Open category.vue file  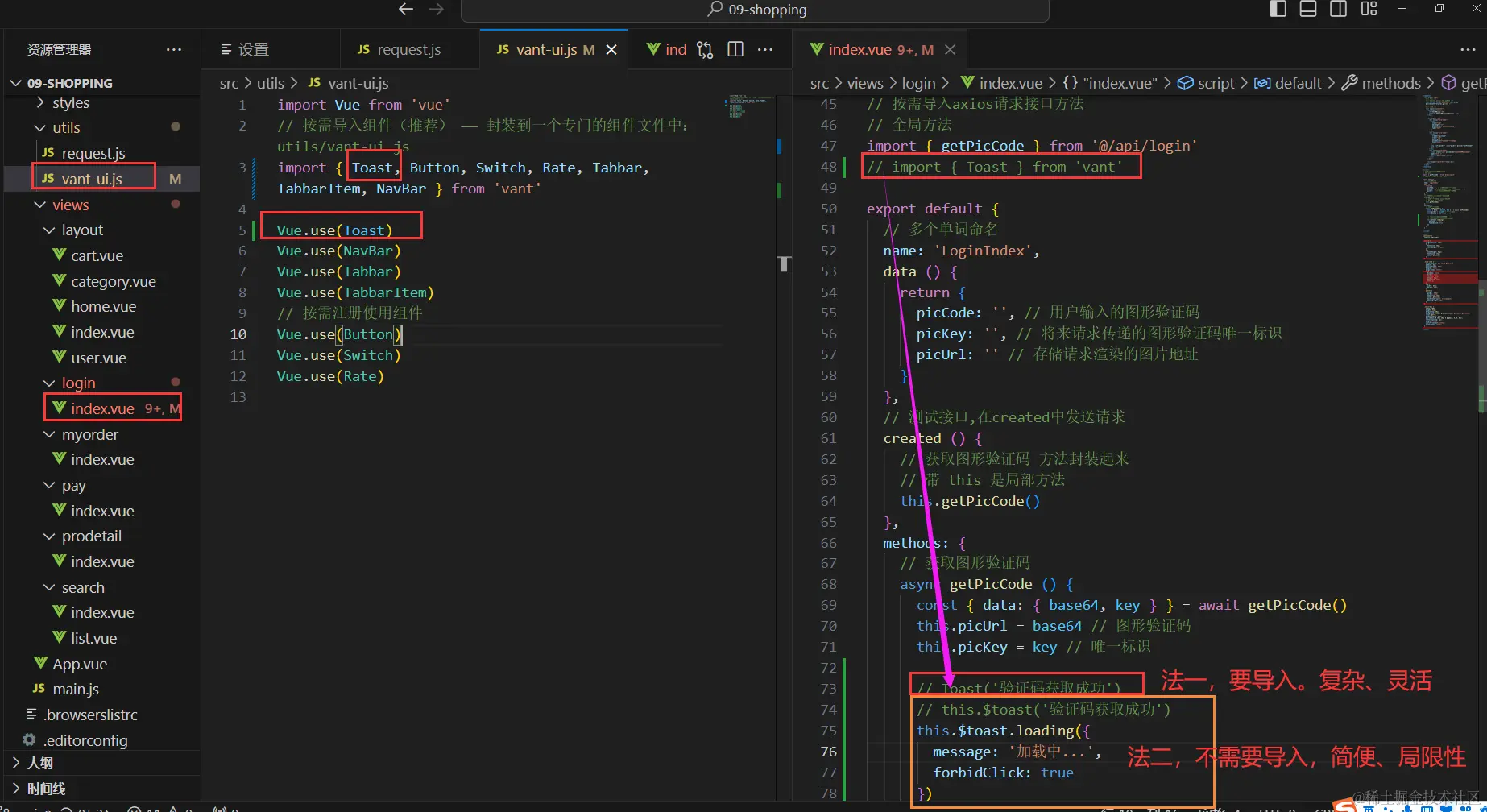click(113, 281)
